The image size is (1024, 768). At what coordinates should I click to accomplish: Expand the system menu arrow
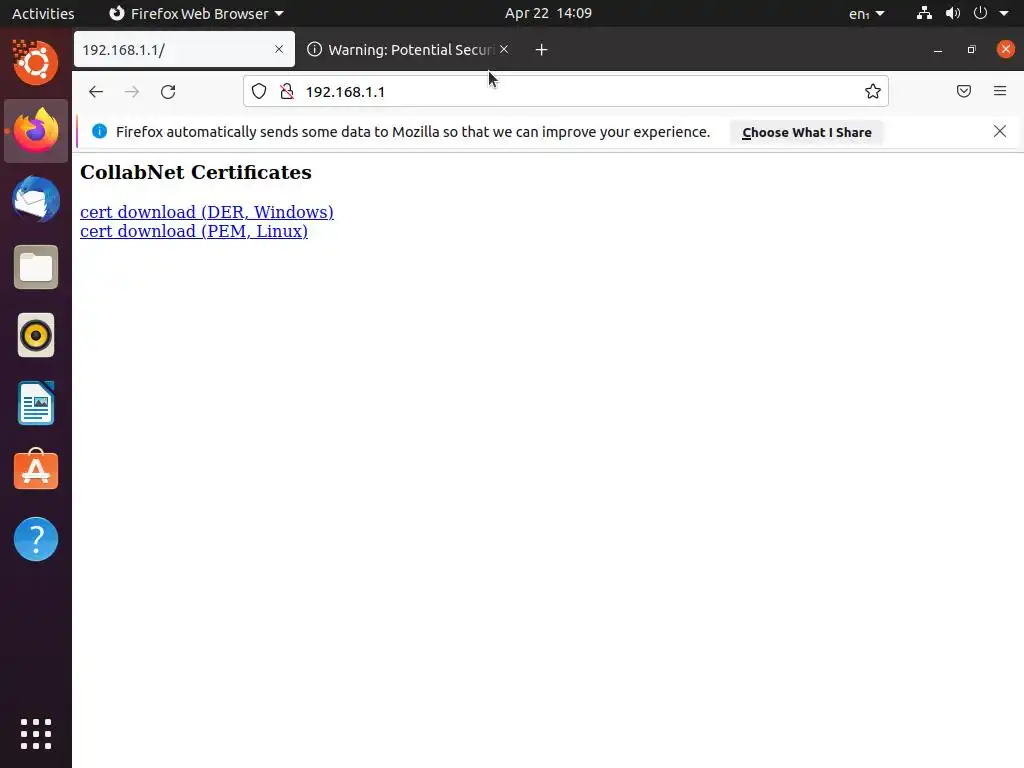coord(1004,13)
